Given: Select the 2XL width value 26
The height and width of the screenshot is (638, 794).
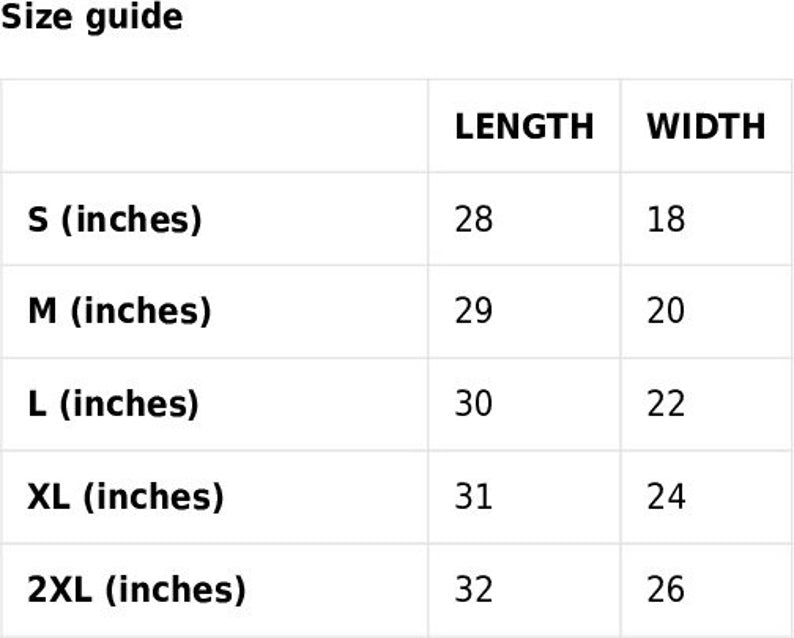Looking at the screenshot, I should (x=666, y=590).
